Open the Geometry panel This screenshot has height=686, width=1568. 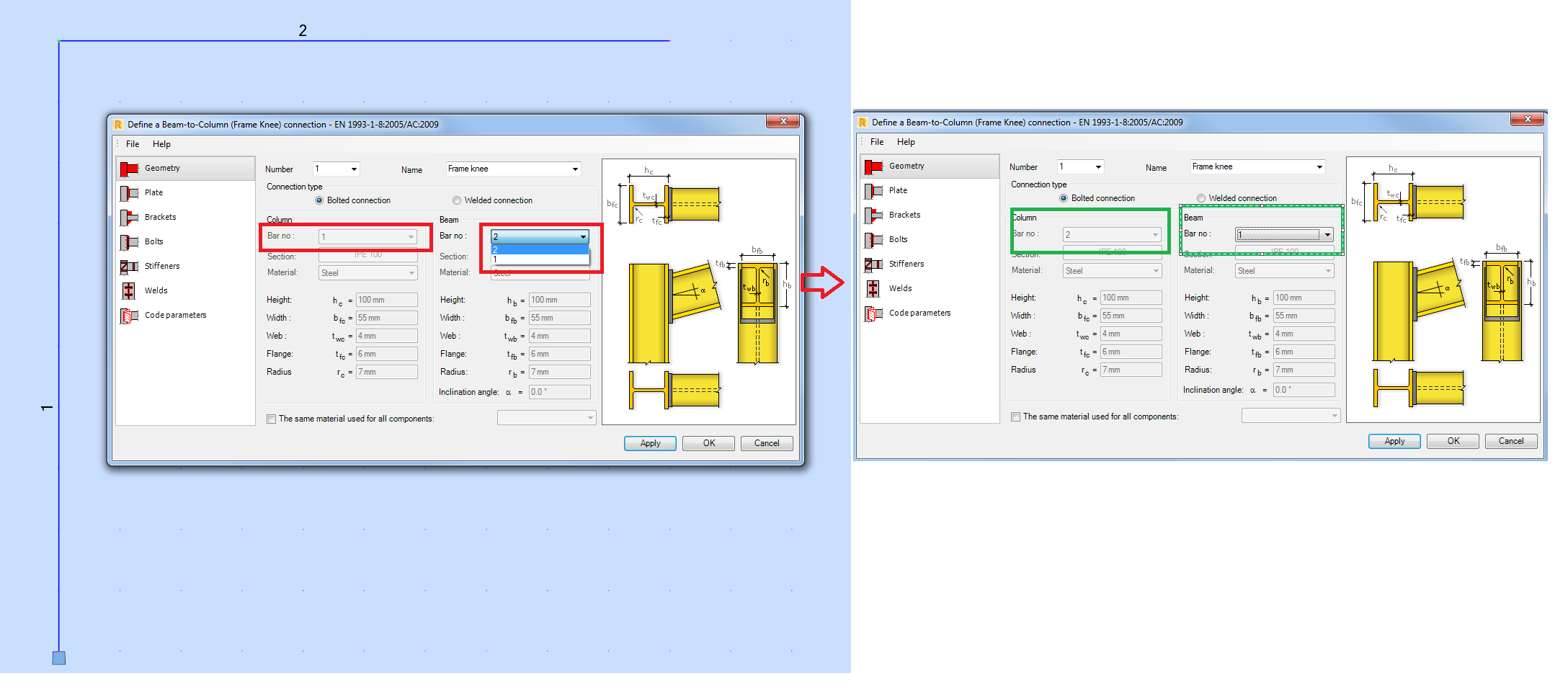[162, 168]
